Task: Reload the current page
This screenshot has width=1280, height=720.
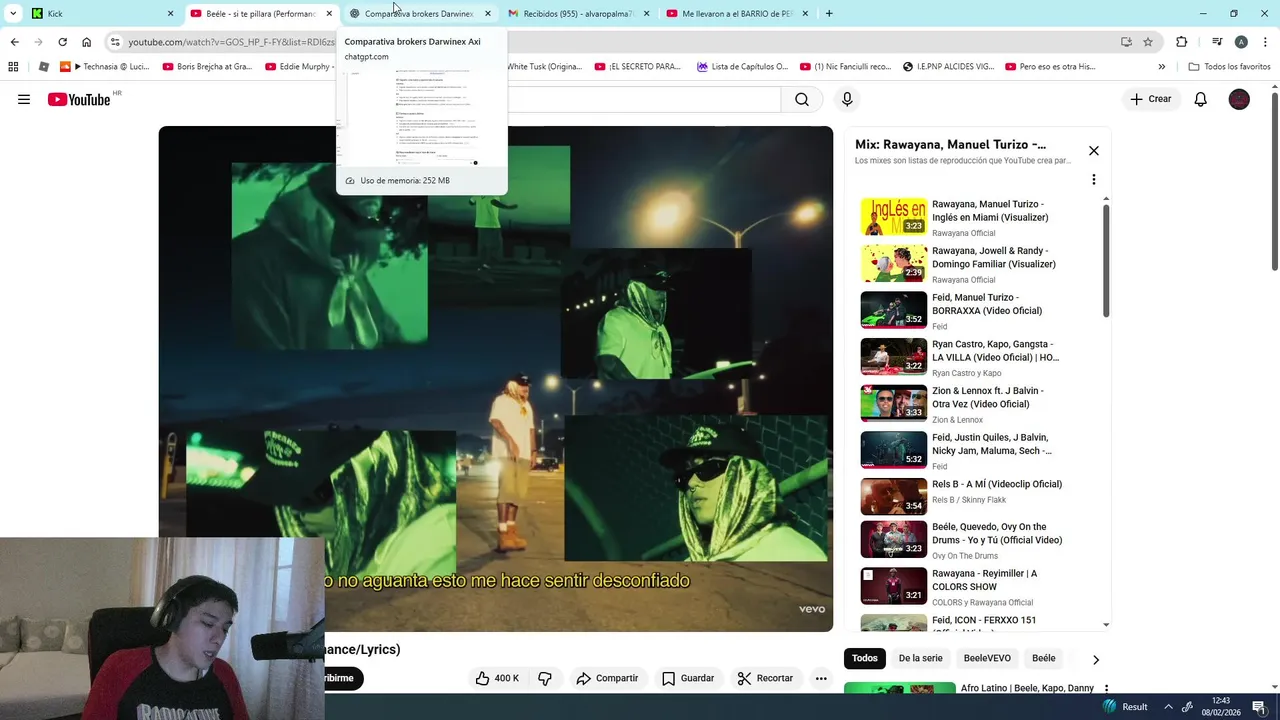Action: 62,42
